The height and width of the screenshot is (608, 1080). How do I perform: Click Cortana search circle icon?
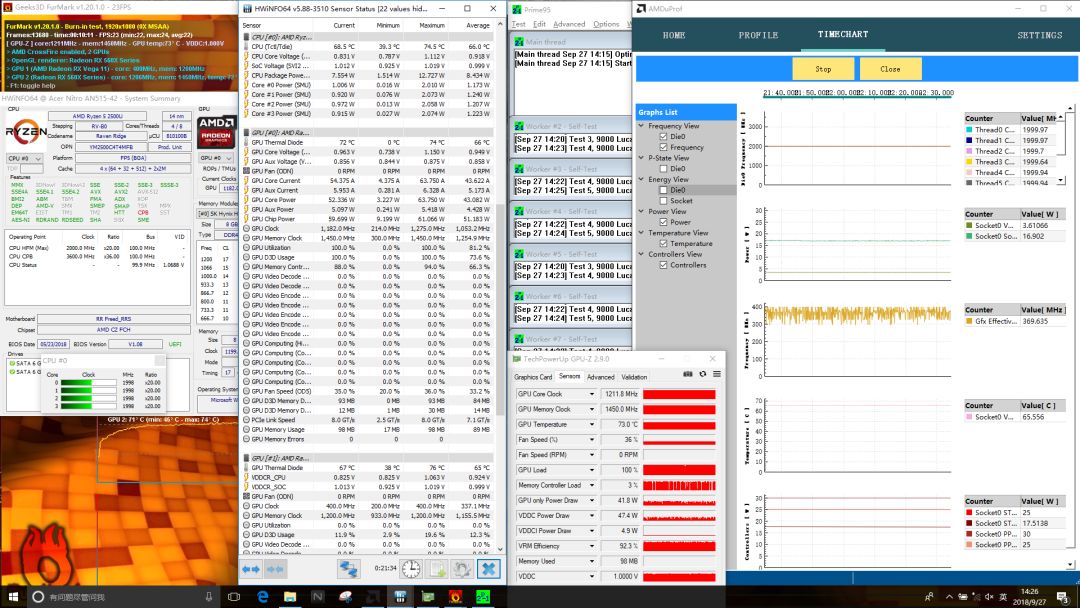point(39,597)
